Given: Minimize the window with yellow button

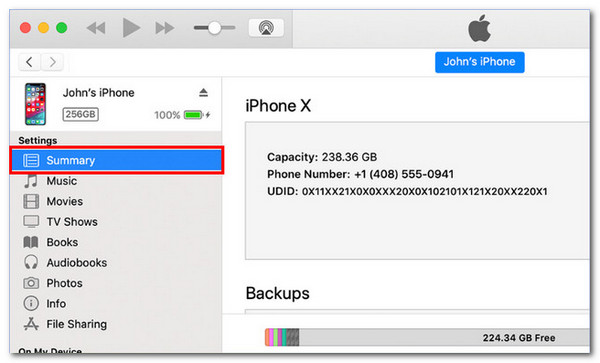Looking at the screenshot, I should [x=44, y=28].
